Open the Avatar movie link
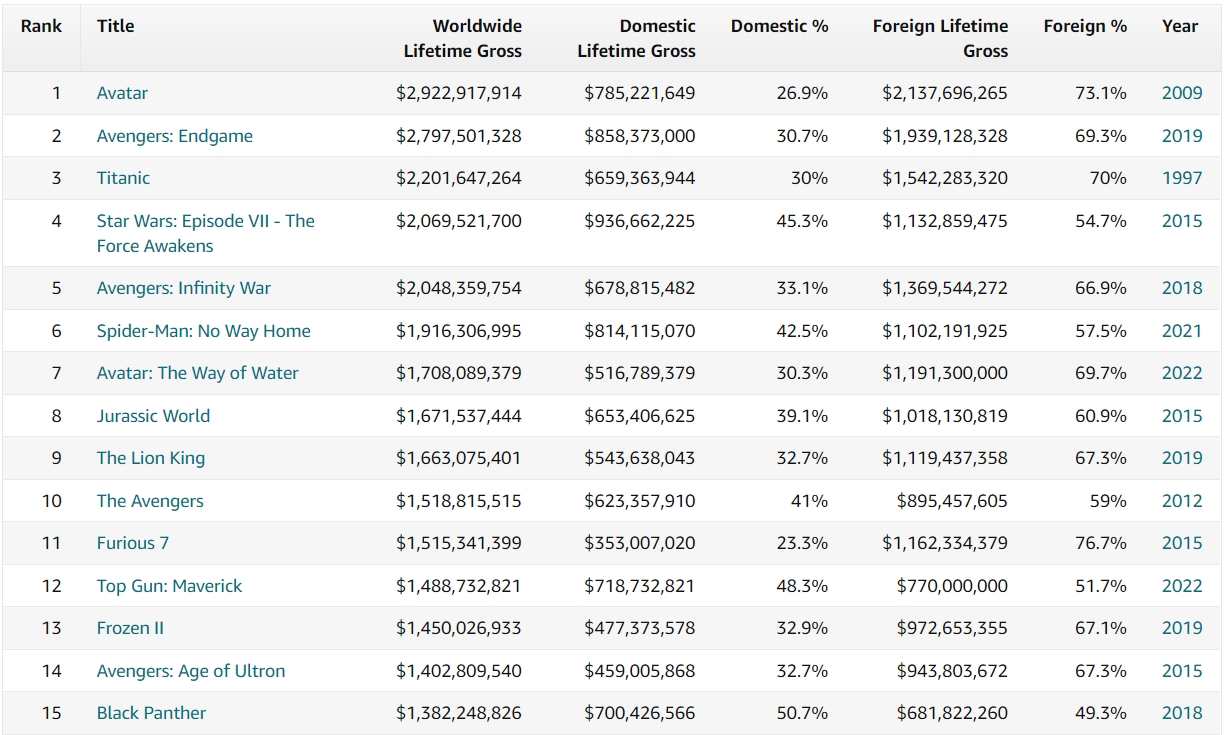Image resolution: width=1225 pixels, height=735 pixels. (x=122, y=93)
